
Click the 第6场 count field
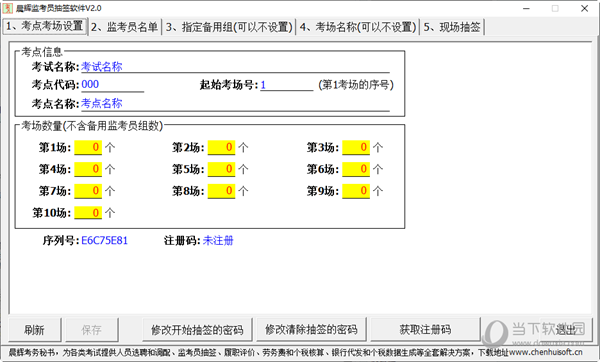(x=356, y=169)
